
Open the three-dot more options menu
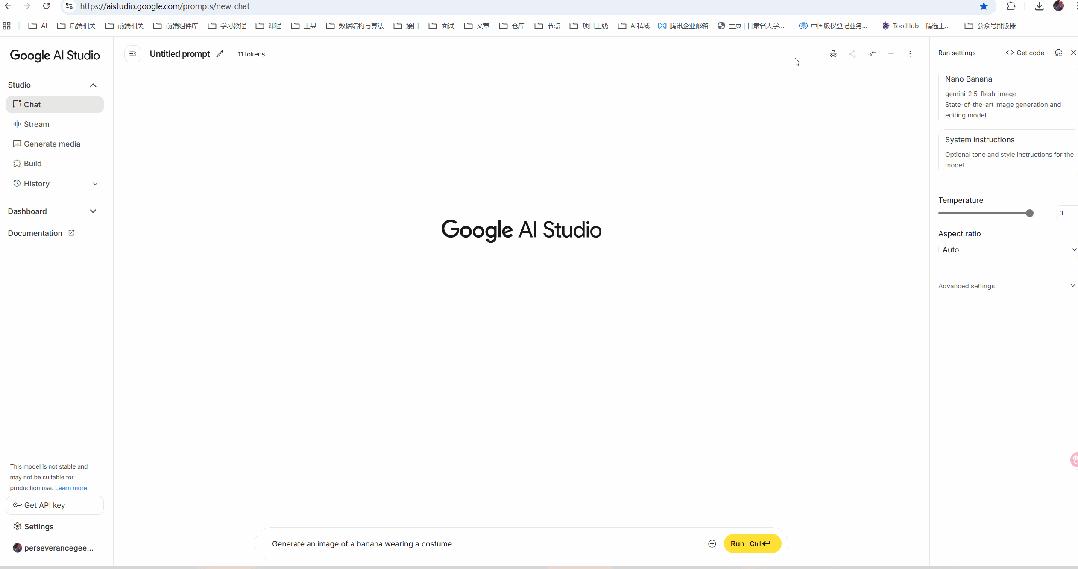pos(910,54)
